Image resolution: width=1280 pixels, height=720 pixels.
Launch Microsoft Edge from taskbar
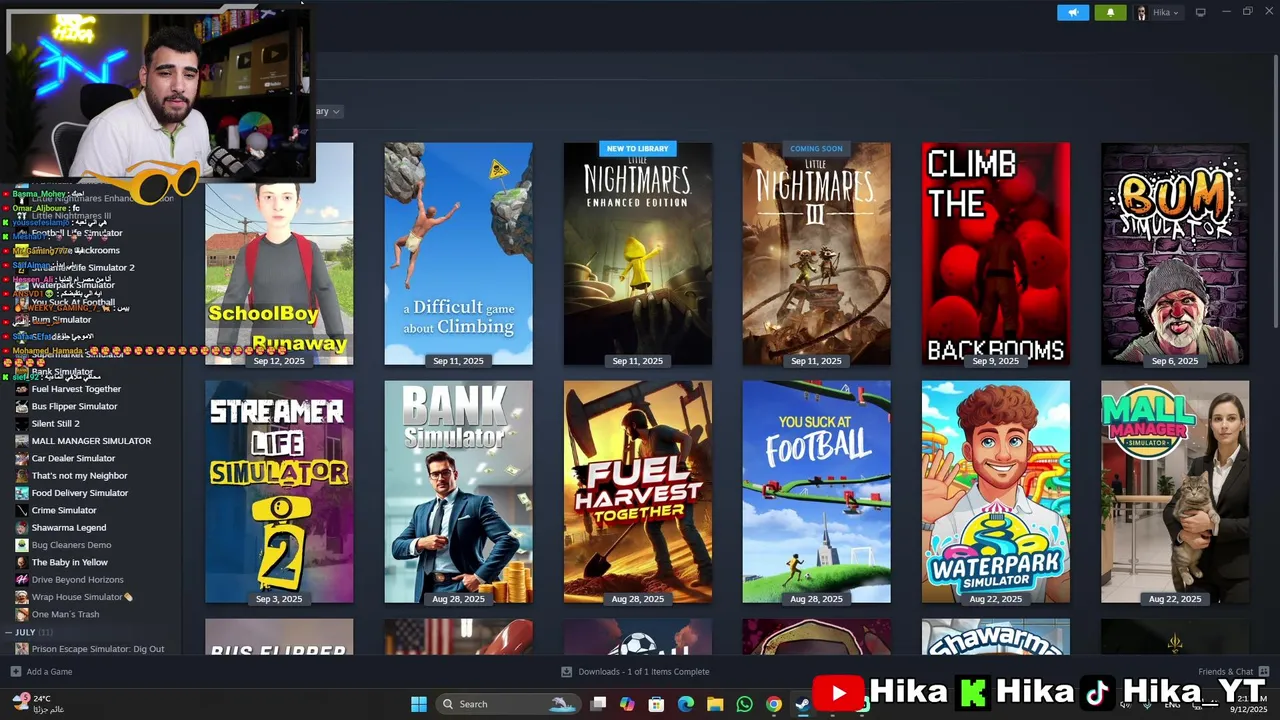click(x=686, y=704)
